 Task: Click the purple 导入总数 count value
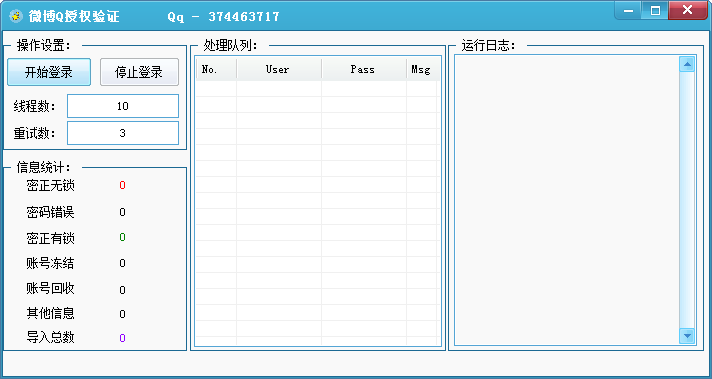click(122, 338)
